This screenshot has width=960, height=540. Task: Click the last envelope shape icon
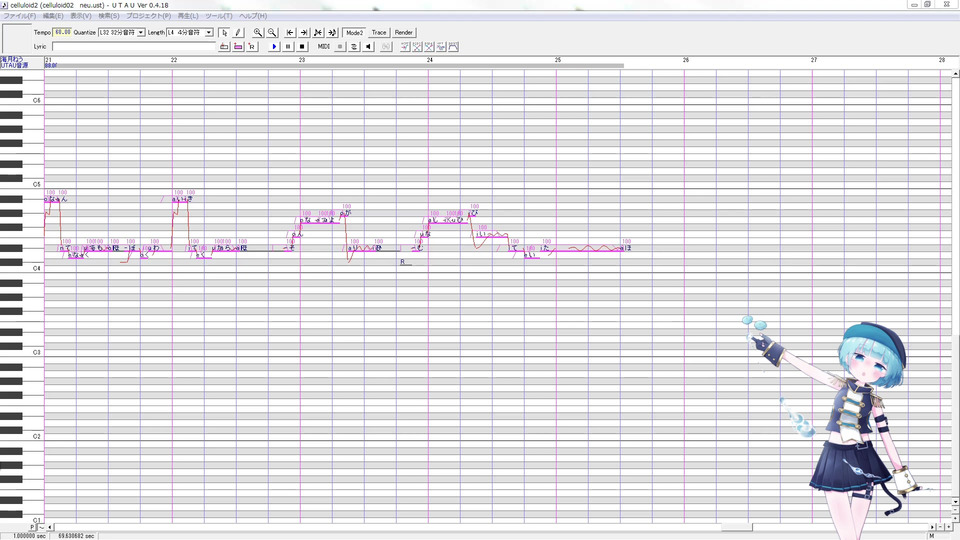(x=454, y=47)
